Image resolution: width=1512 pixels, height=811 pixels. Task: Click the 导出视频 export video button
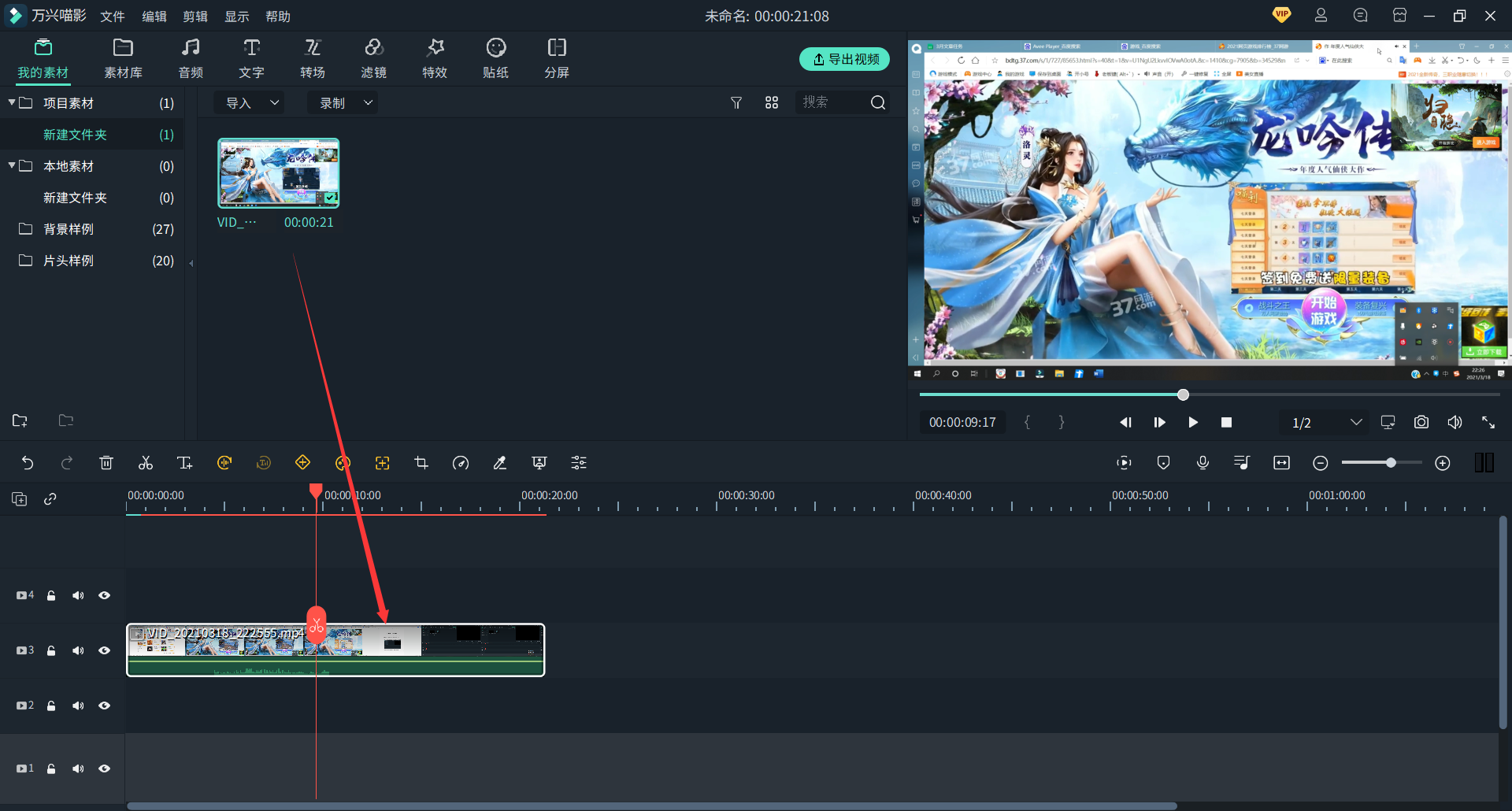(x=844, y=59)
